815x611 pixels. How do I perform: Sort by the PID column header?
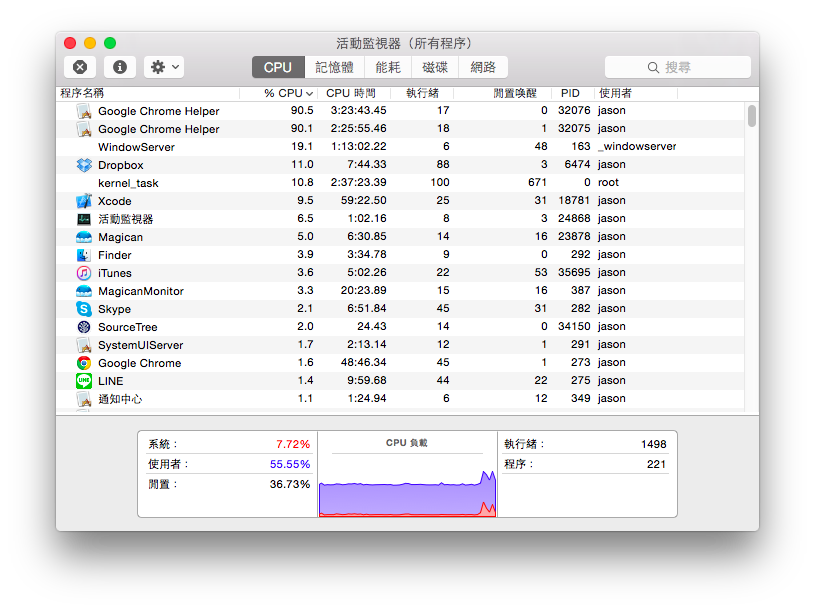coord(570,93)
